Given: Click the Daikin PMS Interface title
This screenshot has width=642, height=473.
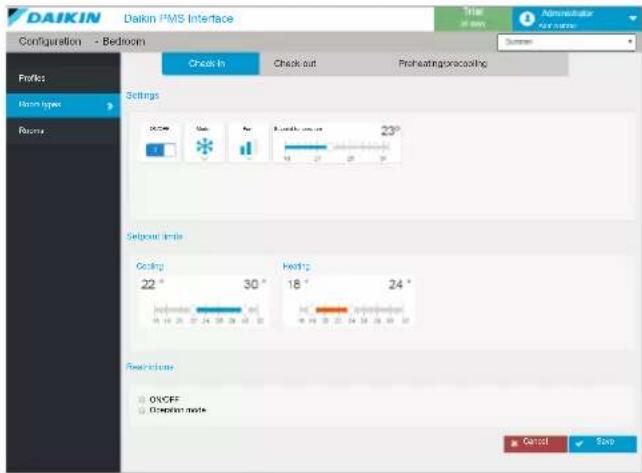Looking at the screenshot, I should [x=179, y=19].
